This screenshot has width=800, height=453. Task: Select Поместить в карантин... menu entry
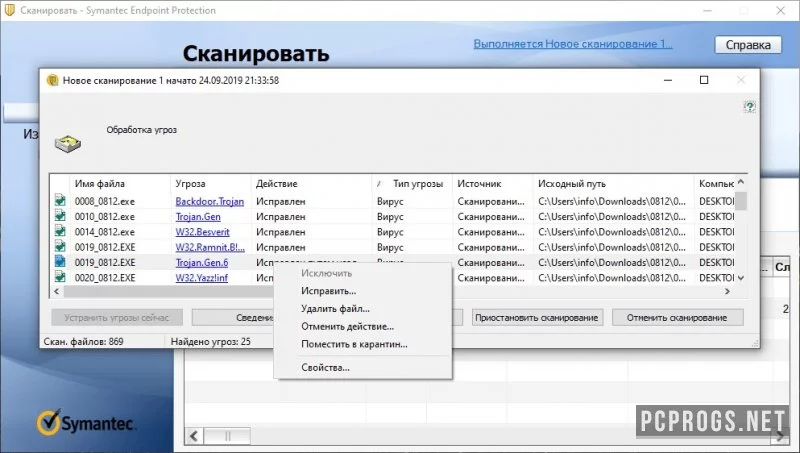coord(354,344)
